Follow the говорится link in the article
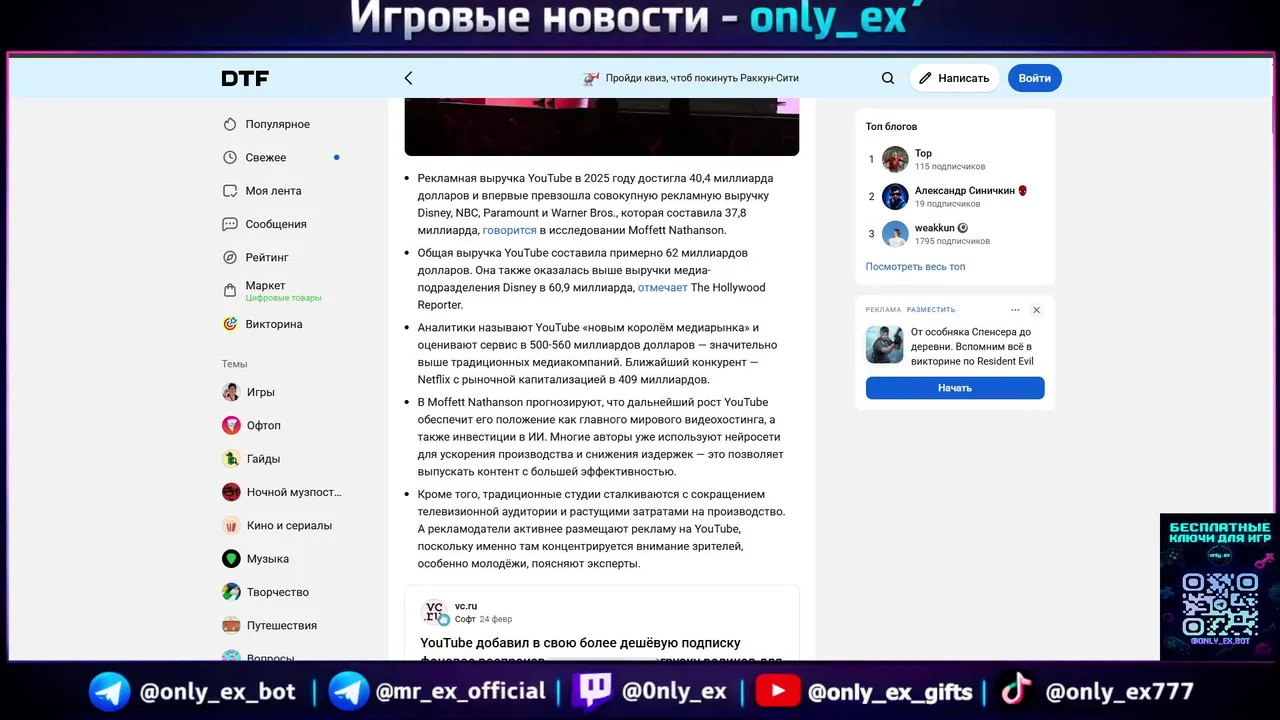1280x720 pixels. click(510, 230)
